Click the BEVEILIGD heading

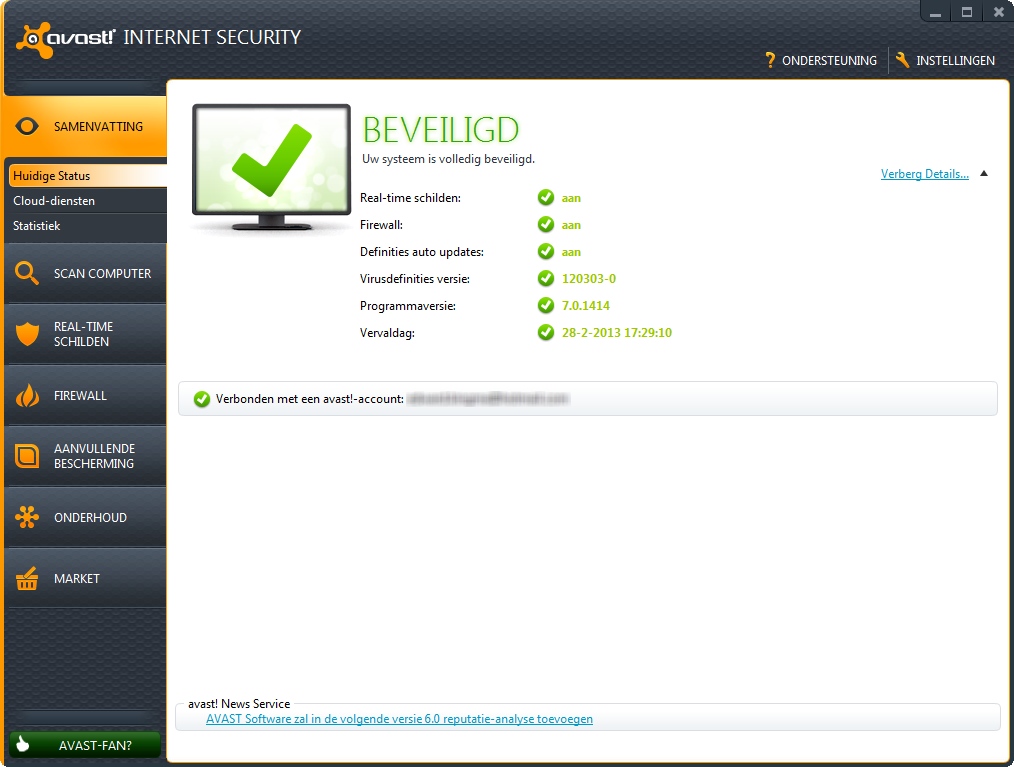(x=440, y=130)
